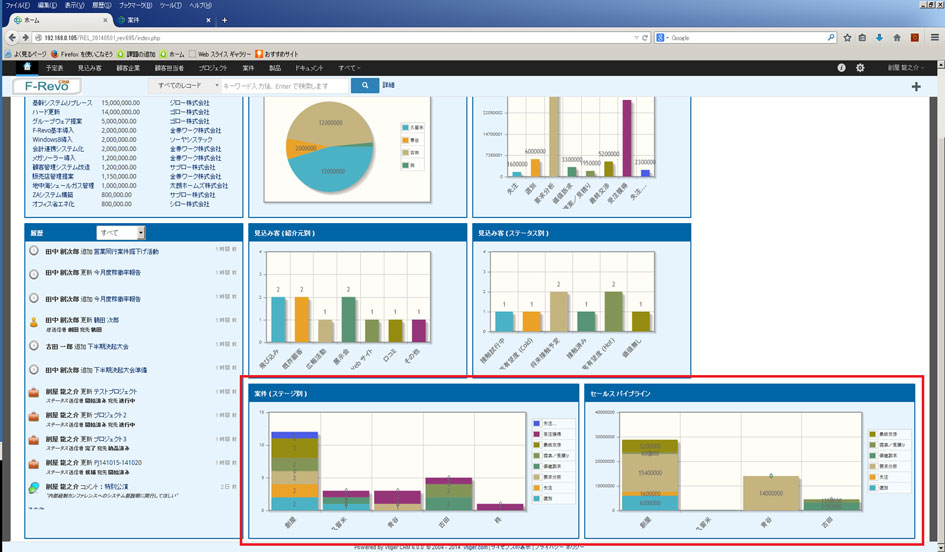Click よく見るページ bookmark
Viewport: 945px width, 552px height.
25,54
